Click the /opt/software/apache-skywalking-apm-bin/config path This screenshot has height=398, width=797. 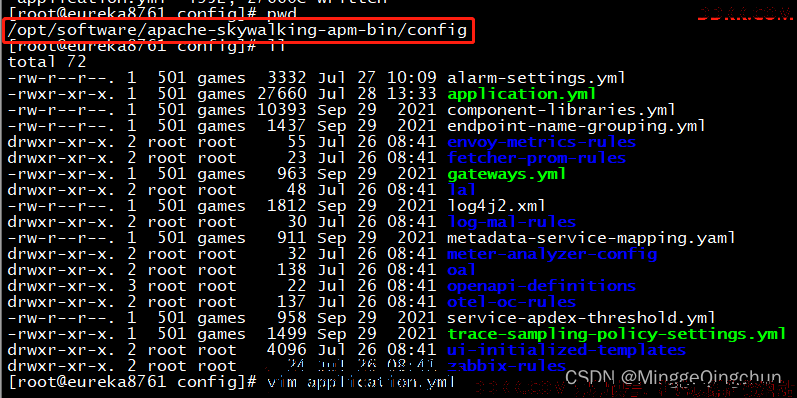coord(237,30)
